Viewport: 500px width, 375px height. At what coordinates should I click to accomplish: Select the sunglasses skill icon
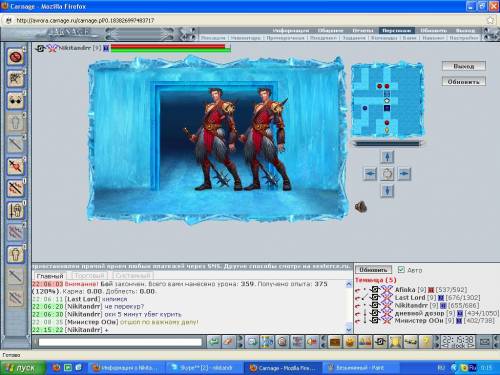click(x=15, y=101)
